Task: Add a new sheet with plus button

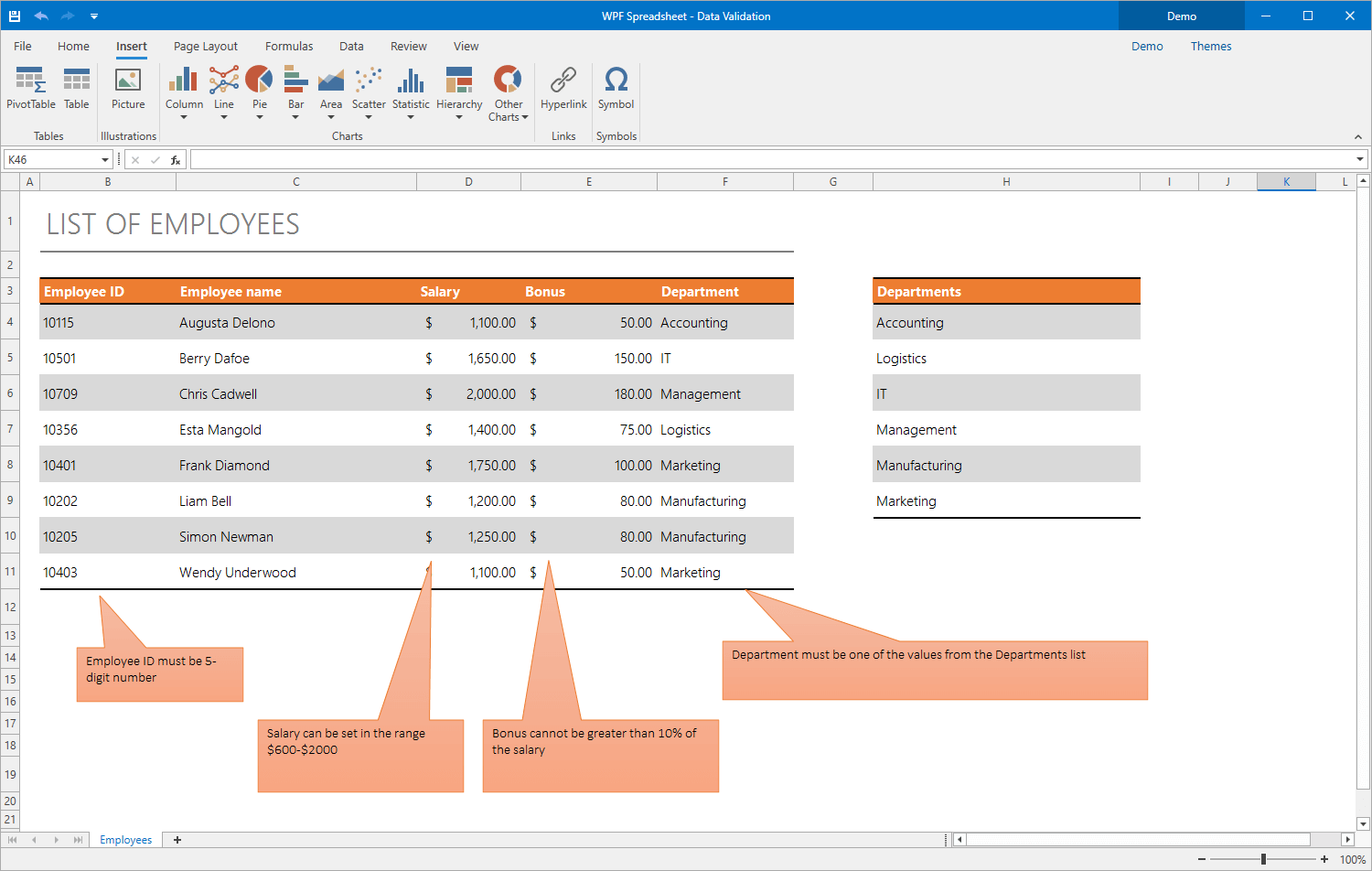Action: tap(177, 840)
